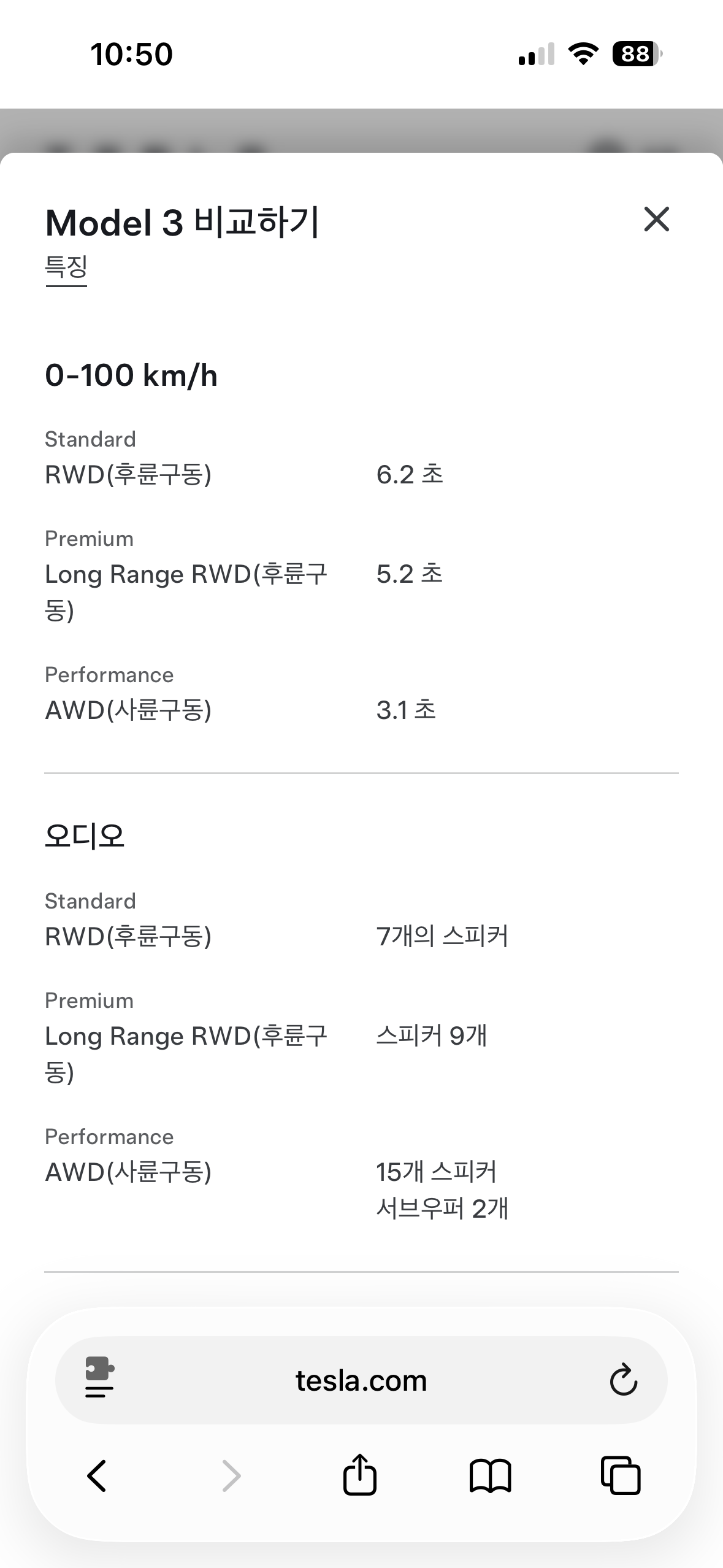Tap the Model 3 비교하기 title
The image size is (723, 1568).
182,222
